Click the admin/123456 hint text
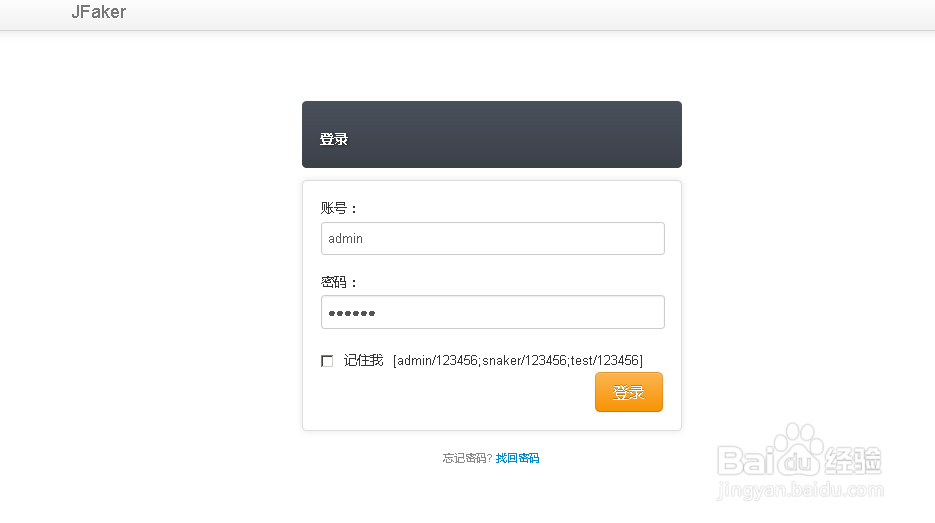935x523 pixels. [438, 360]
